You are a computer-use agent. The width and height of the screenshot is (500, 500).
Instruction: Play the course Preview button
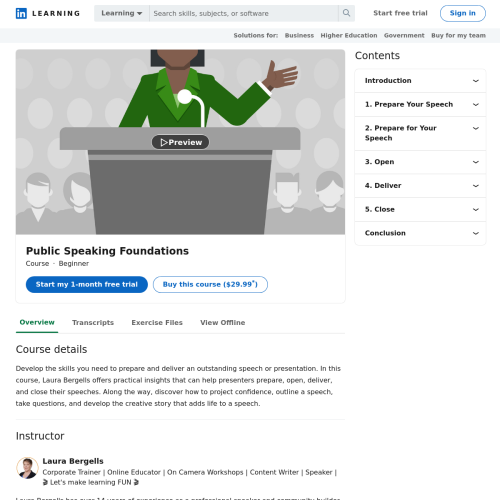pyautogui.click(x=180, y=142)
